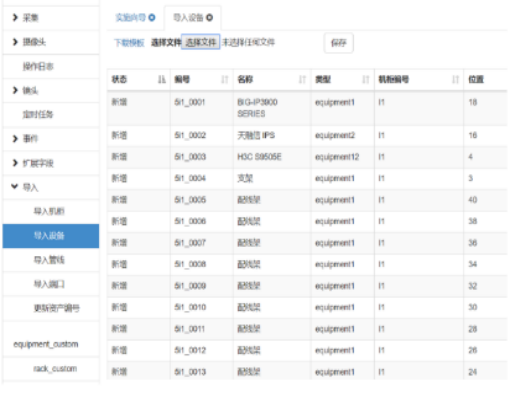Sort table by 编号 column sort icon
Screen dimensions: 511x397
(225, 80)
